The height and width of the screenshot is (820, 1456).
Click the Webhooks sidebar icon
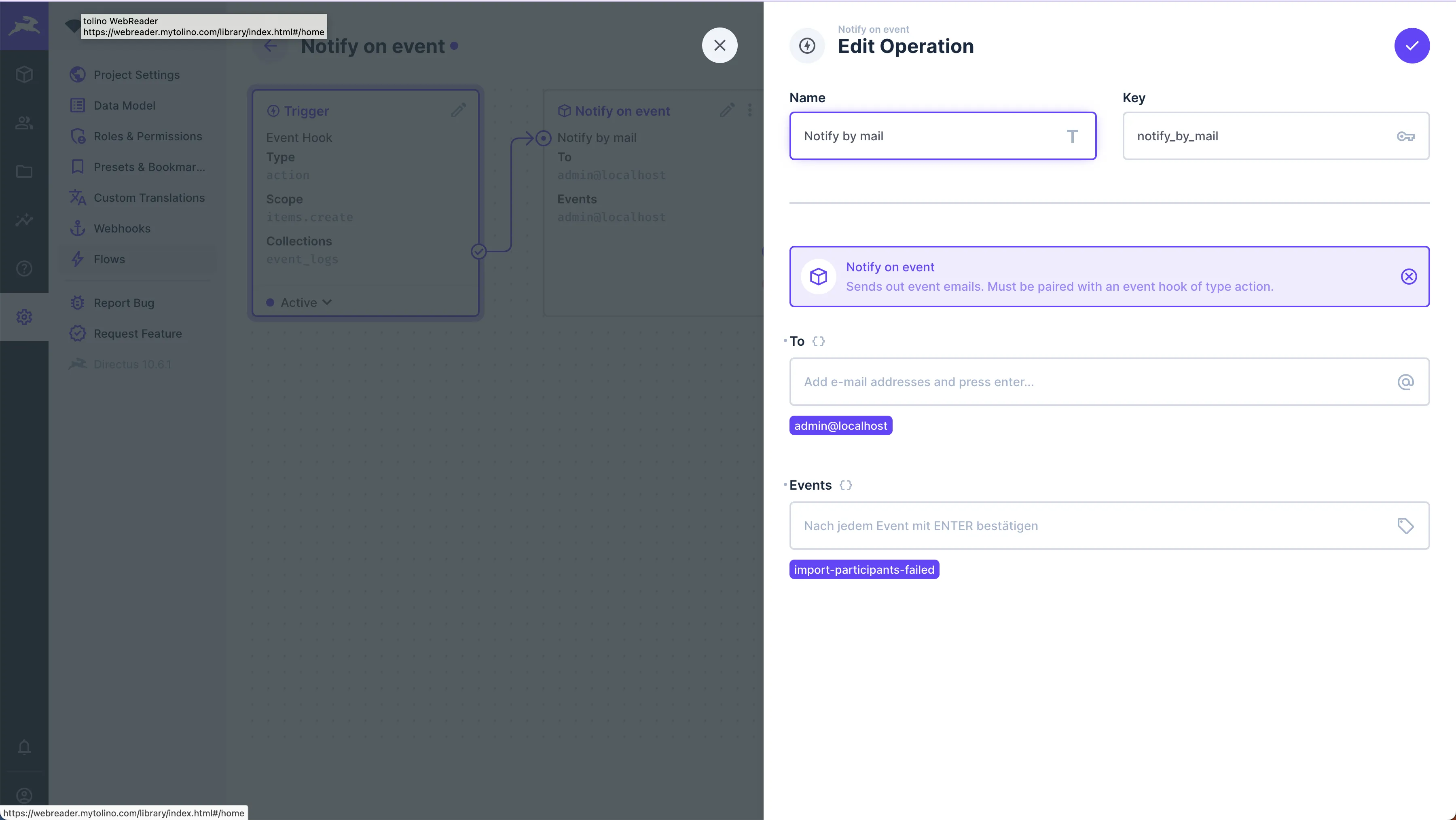click(x=79, y=228)
